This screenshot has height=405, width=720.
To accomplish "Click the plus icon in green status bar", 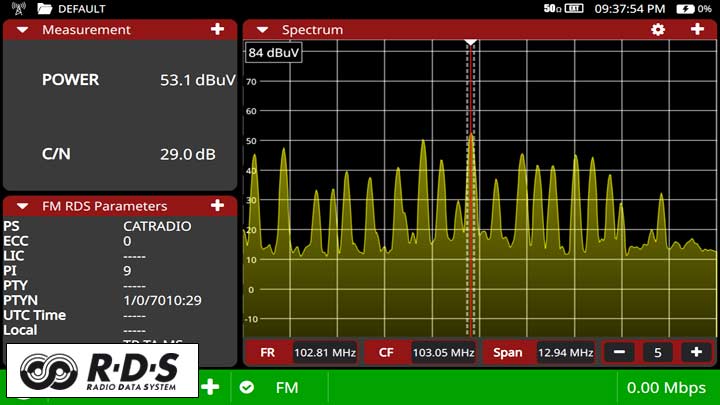I will (210, 387).
